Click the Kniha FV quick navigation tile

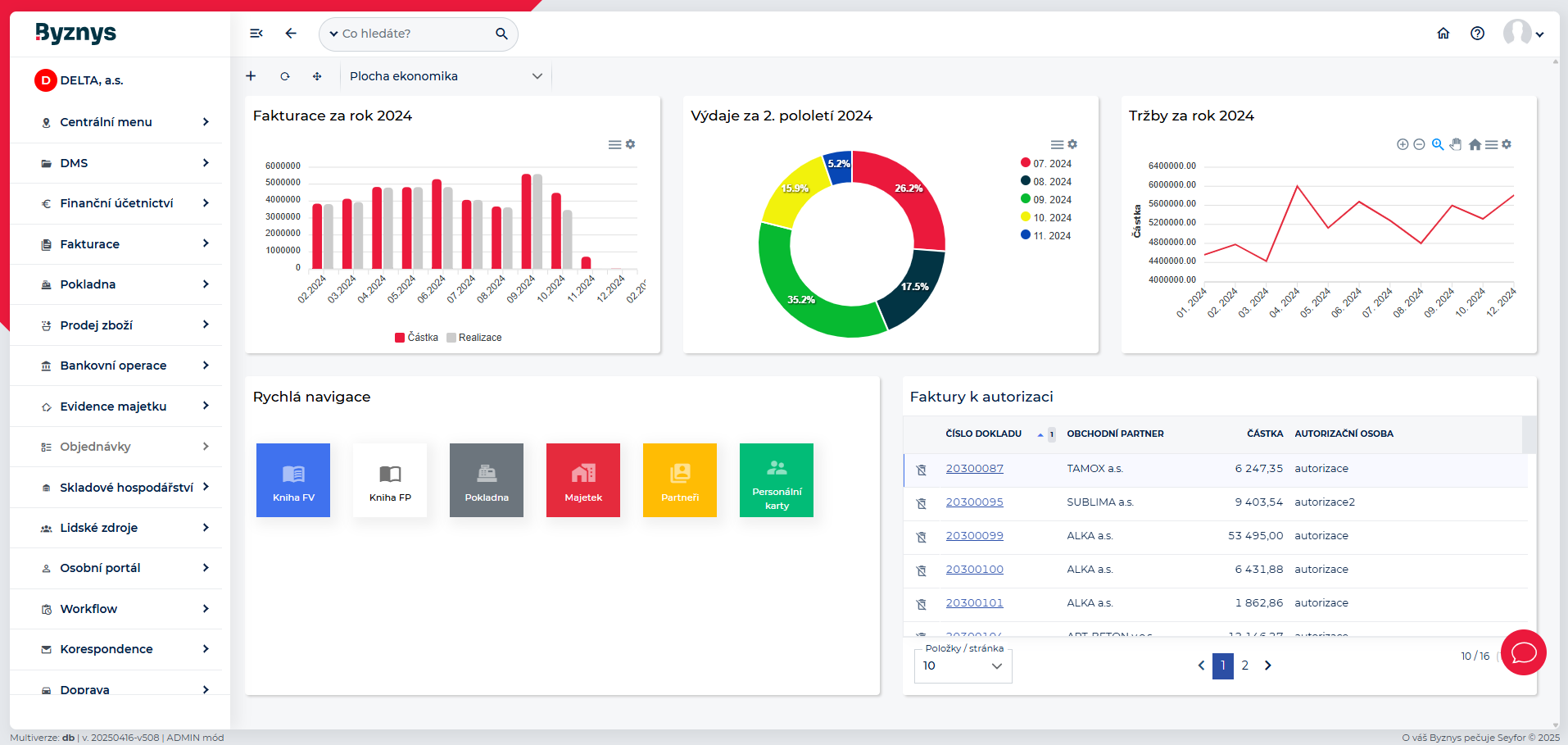[293, 480]
